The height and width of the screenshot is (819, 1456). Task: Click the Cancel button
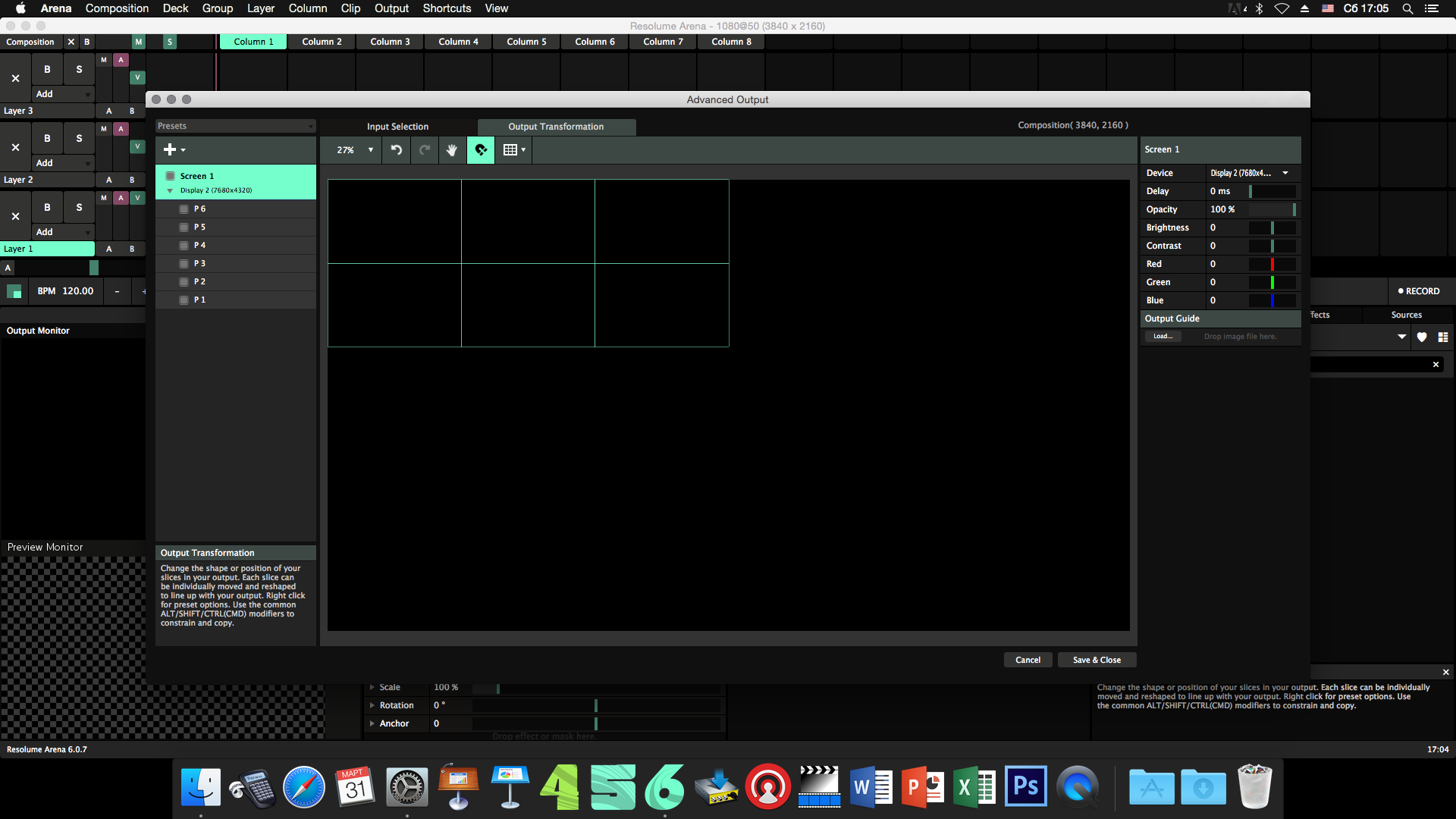[1028, 660]
